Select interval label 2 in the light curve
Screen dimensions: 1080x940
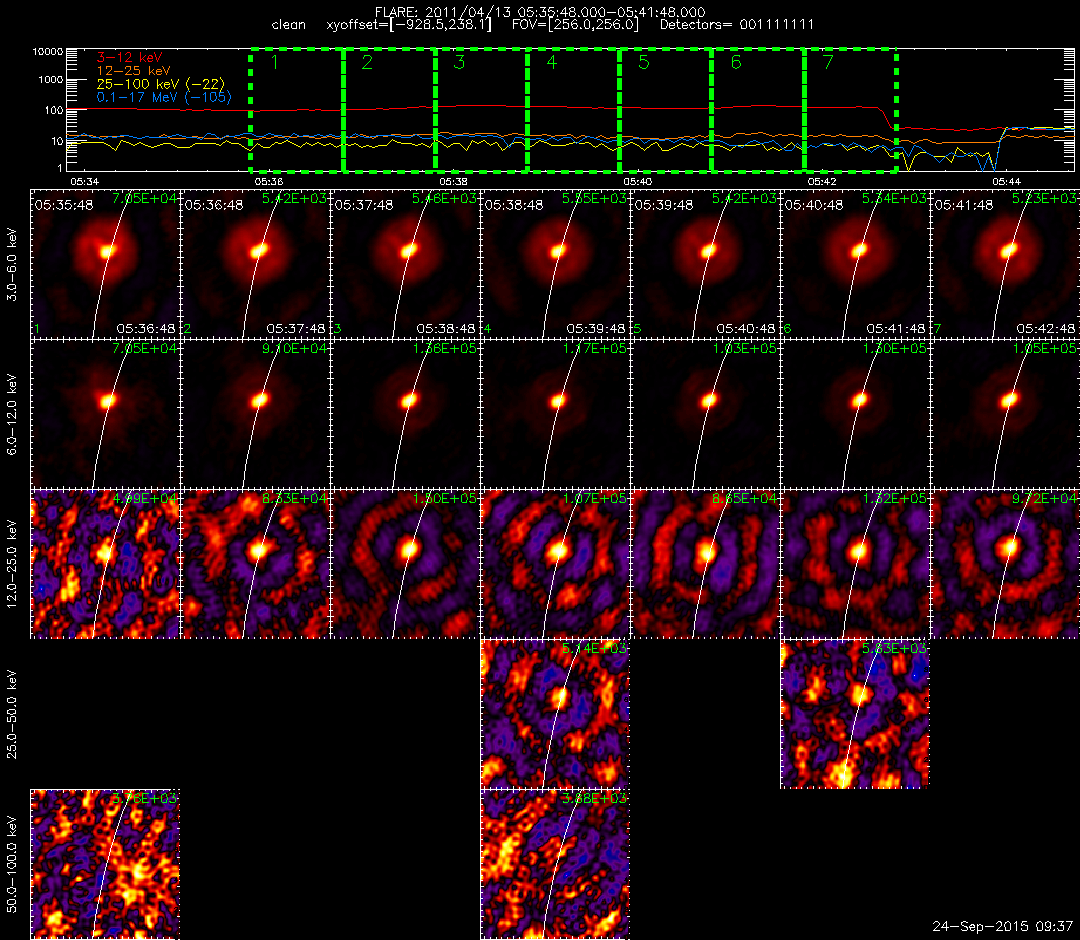point(367,62)
